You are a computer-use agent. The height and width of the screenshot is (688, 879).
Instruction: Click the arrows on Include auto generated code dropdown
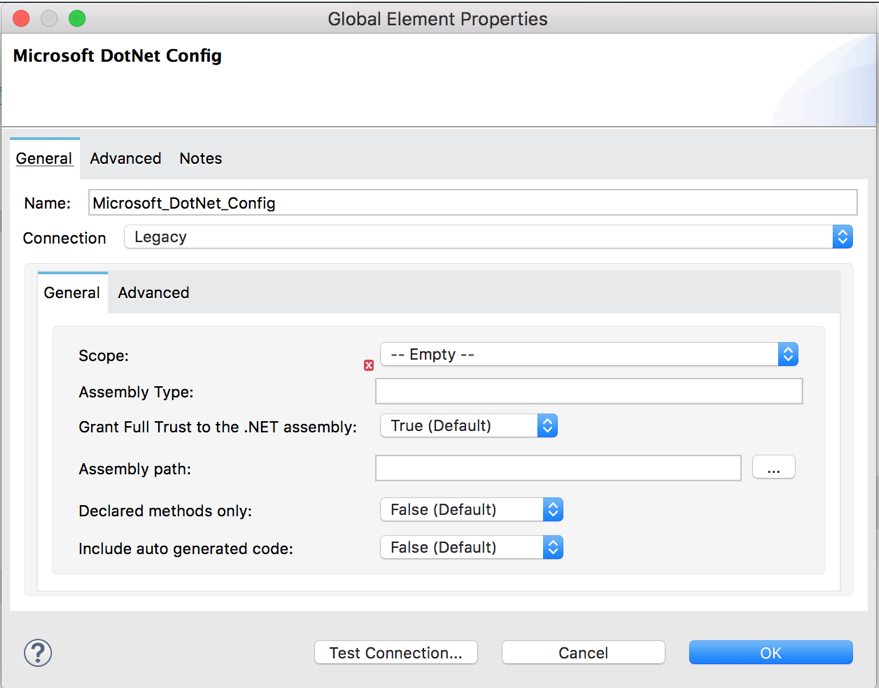coord(552,547)
